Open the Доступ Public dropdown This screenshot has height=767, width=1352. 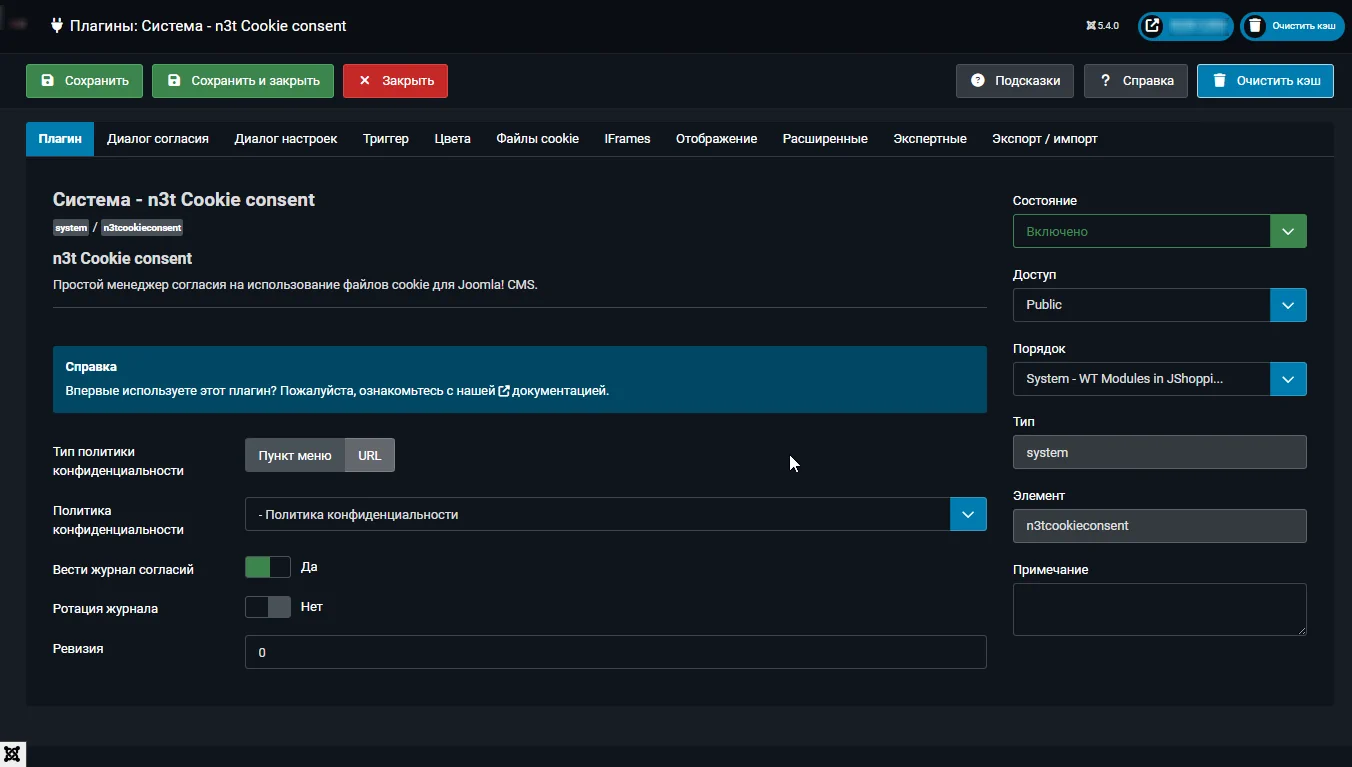tap(1159, 305)
